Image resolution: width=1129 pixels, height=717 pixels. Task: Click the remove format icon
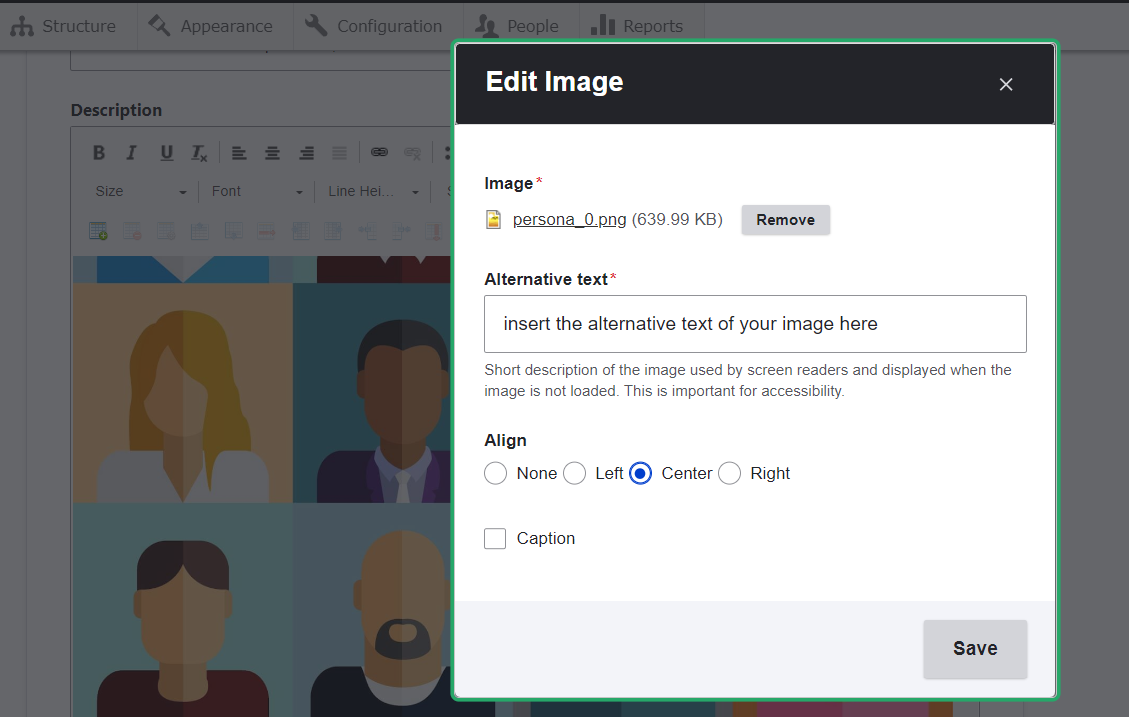click(x=199, y=153)
